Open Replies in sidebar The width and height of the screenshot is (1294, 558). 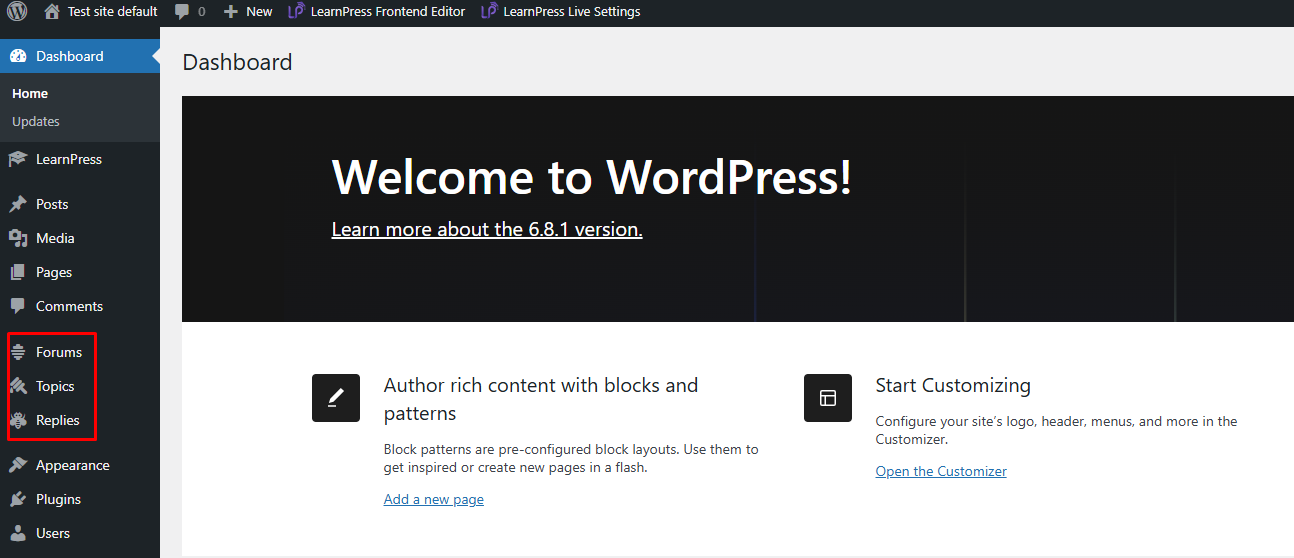pyautogui.click(x=58, y=420)
